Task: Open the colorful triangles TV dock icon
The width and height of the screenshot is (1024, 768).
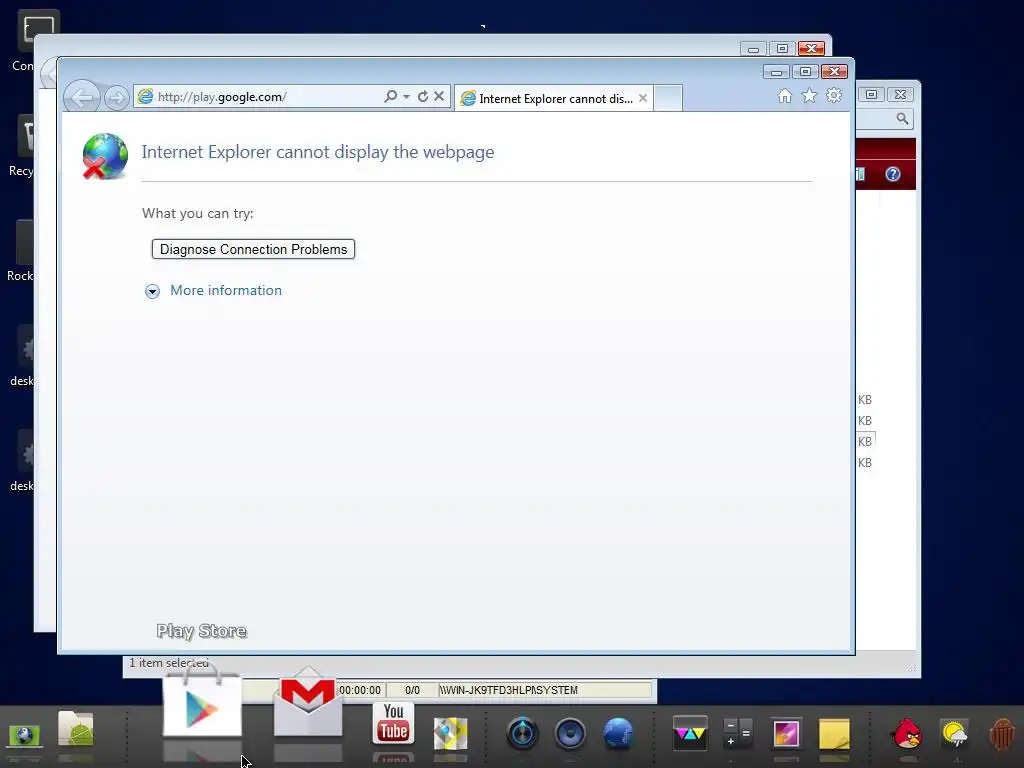Action: point(690,733)
